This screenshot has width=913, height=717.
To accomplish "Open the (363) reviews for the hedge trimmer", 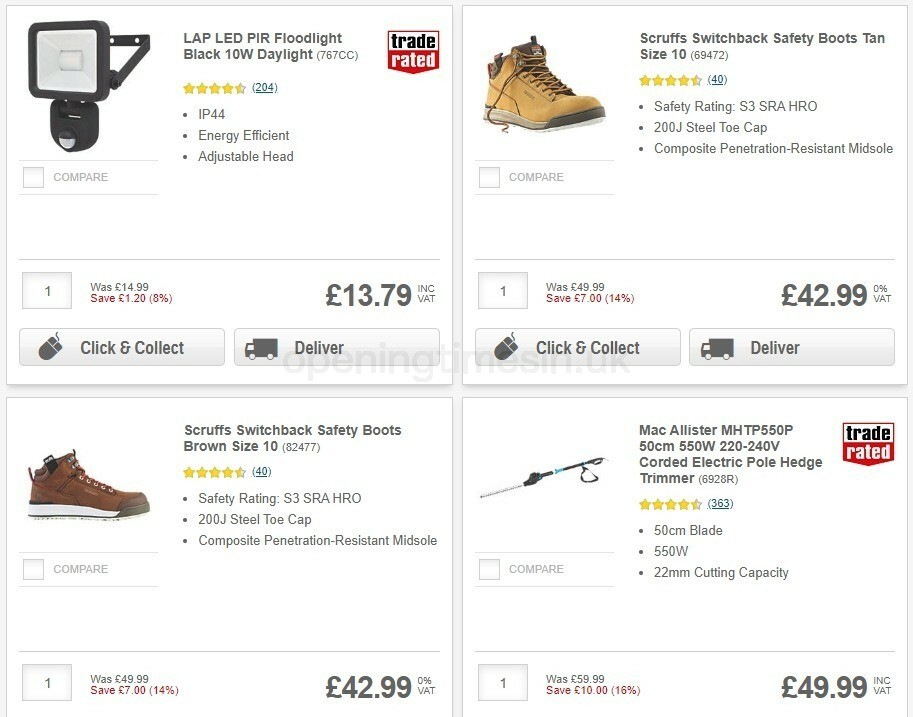I will coord(720,504).
